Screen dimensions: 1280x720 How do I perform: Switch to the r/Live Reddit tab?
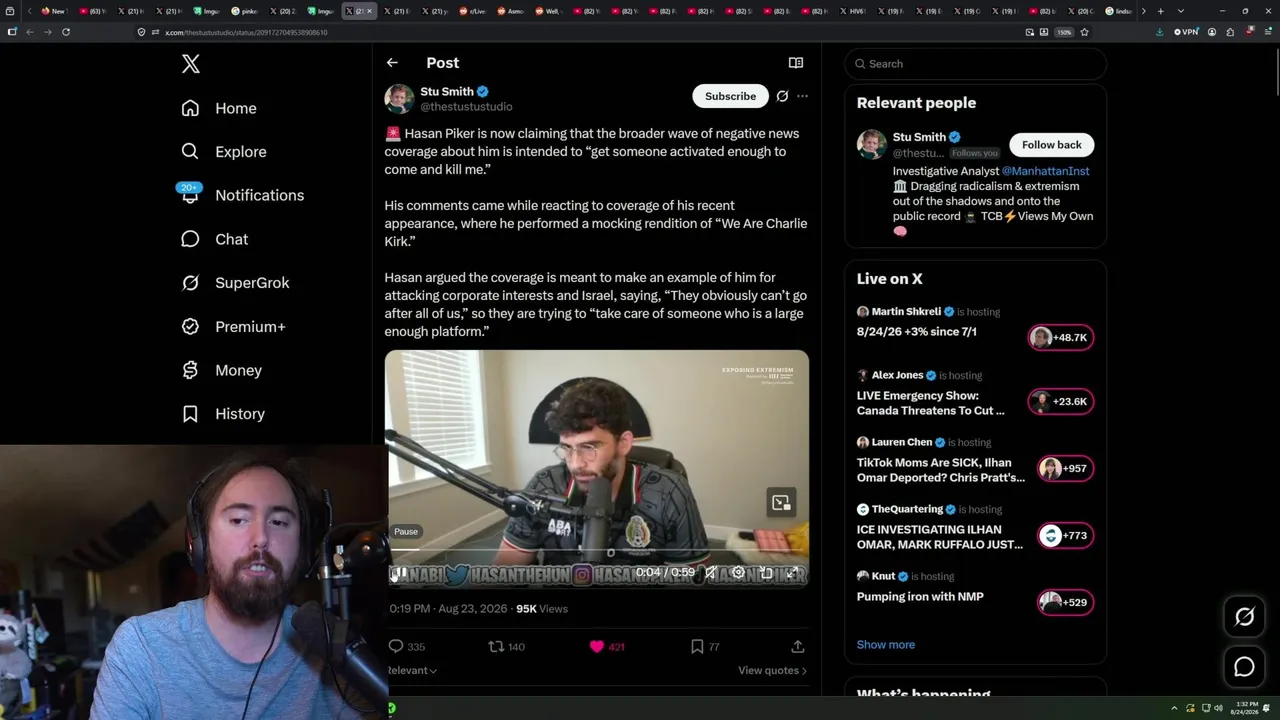[x=473, y=11]
